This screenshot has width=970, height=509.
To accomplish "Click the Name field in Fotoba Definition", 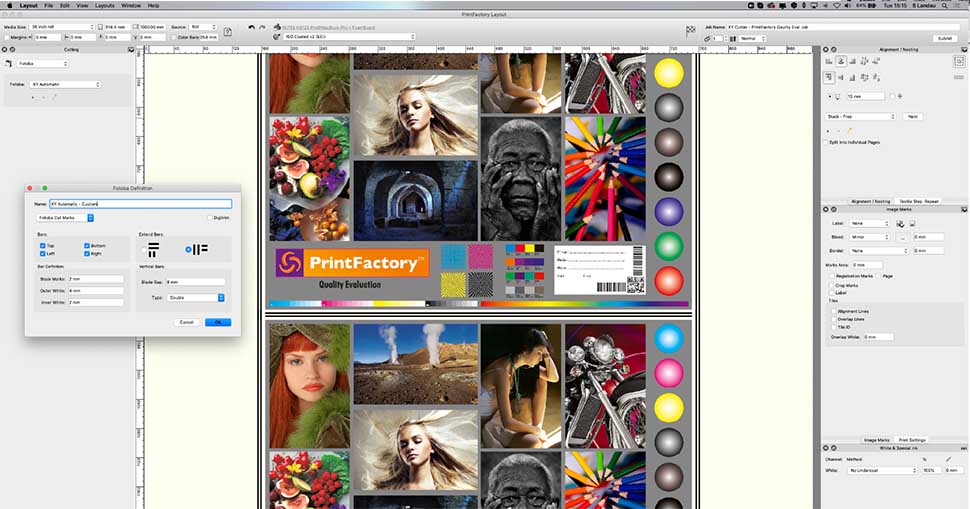I will 139,203.
